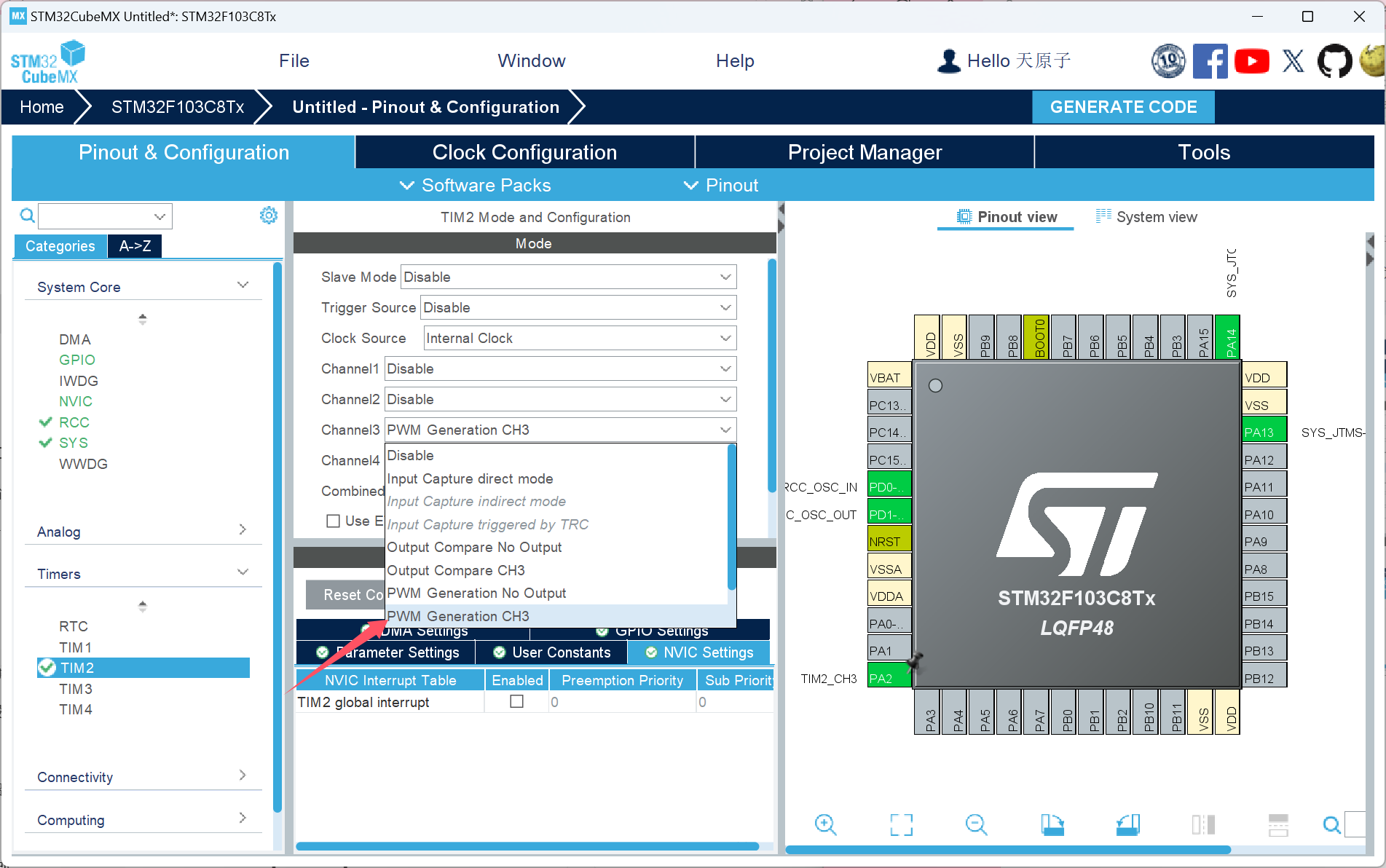This screenshot has width=1386, height=868.
Task: Select PWM Generation CH3 in the dropdown list
Action: pos(457,616)
